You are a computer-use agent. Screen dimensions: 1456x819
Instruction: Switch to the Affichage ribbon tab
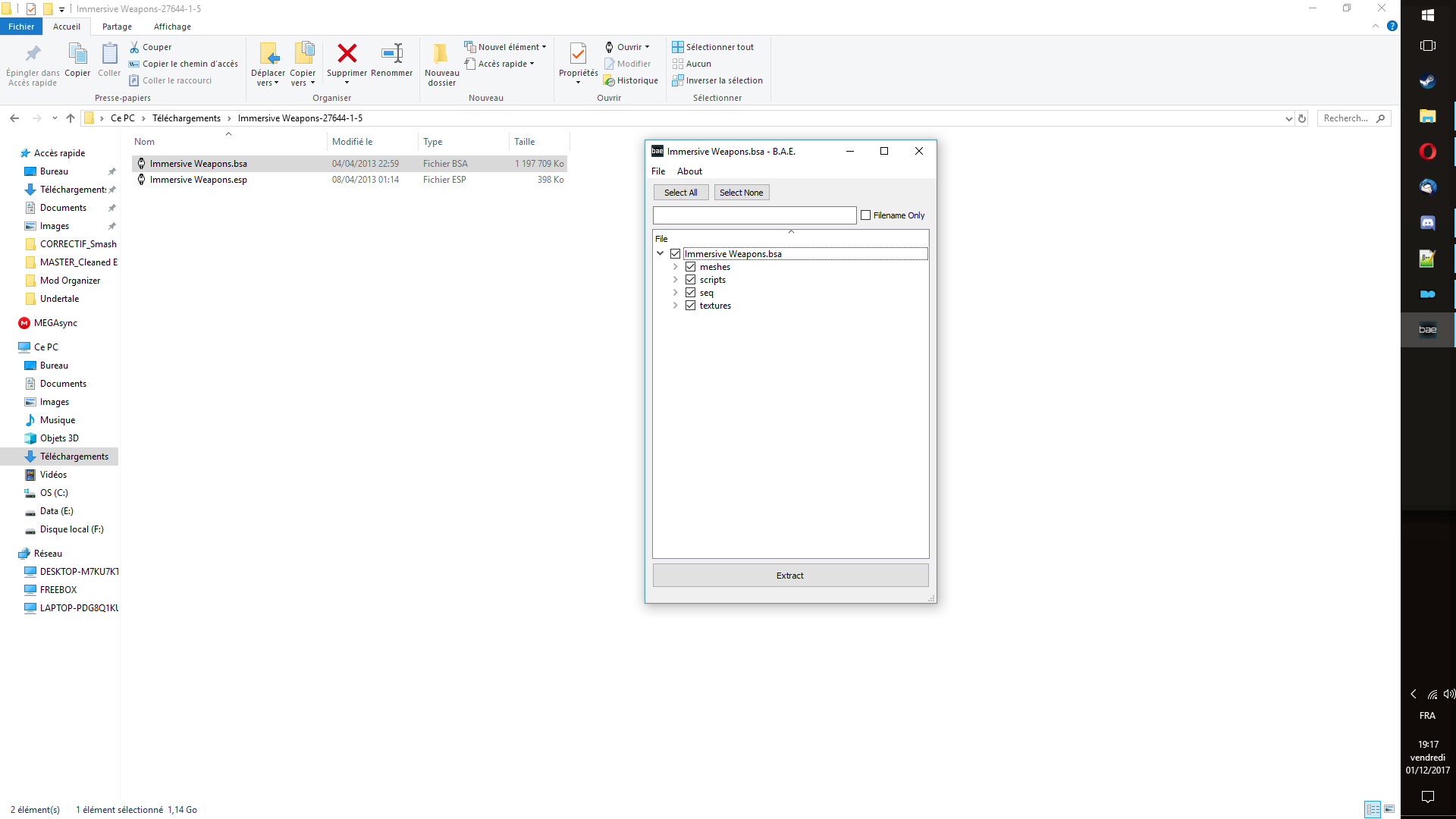(x=172, y=27)
